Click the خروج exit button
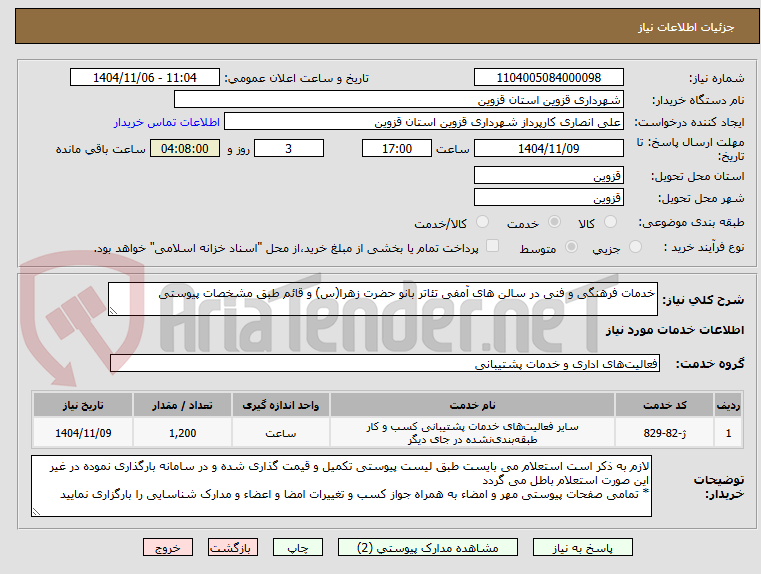The width and height of the screenshot is (761, 574). 167,547
